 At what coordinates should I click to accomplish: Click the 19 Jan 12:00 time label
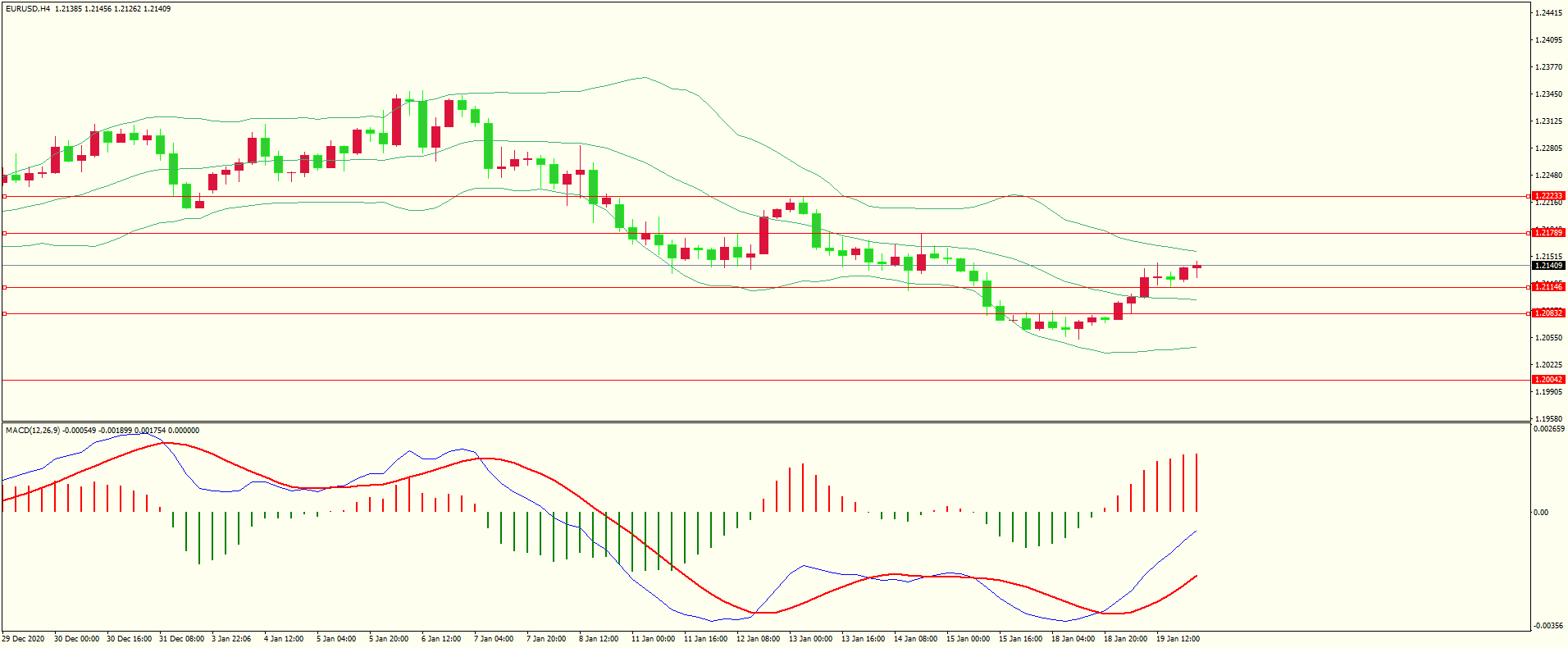1178,639
